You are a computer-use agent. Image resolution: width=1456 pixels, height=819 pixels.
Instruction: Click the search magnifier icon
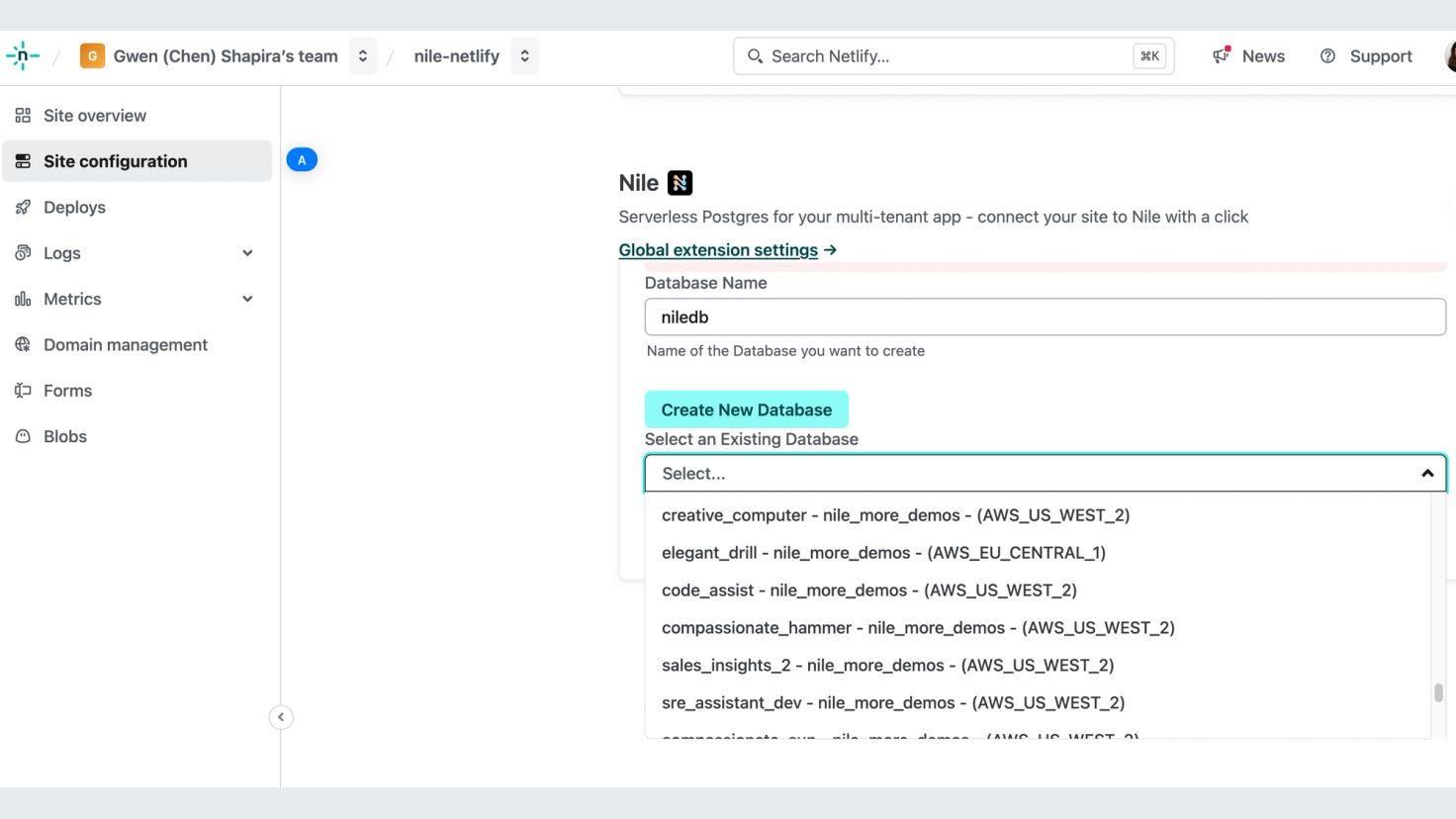click(x=755, y=56)
